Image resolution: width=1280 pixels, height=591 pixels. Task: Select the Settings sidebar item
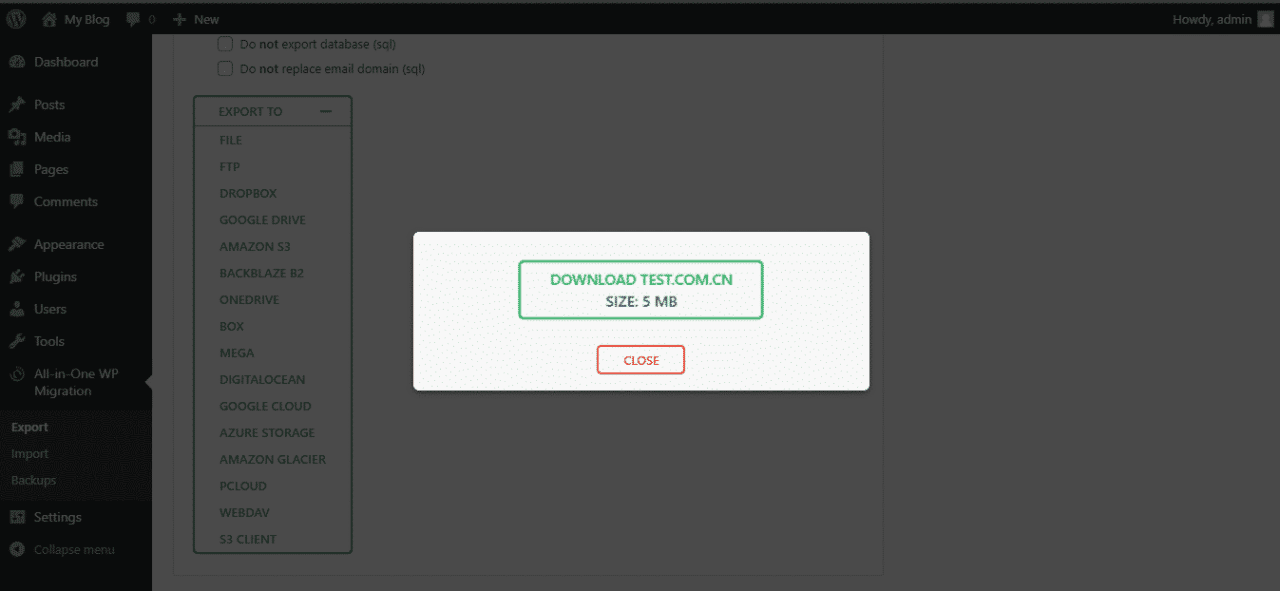coord(57,517)
